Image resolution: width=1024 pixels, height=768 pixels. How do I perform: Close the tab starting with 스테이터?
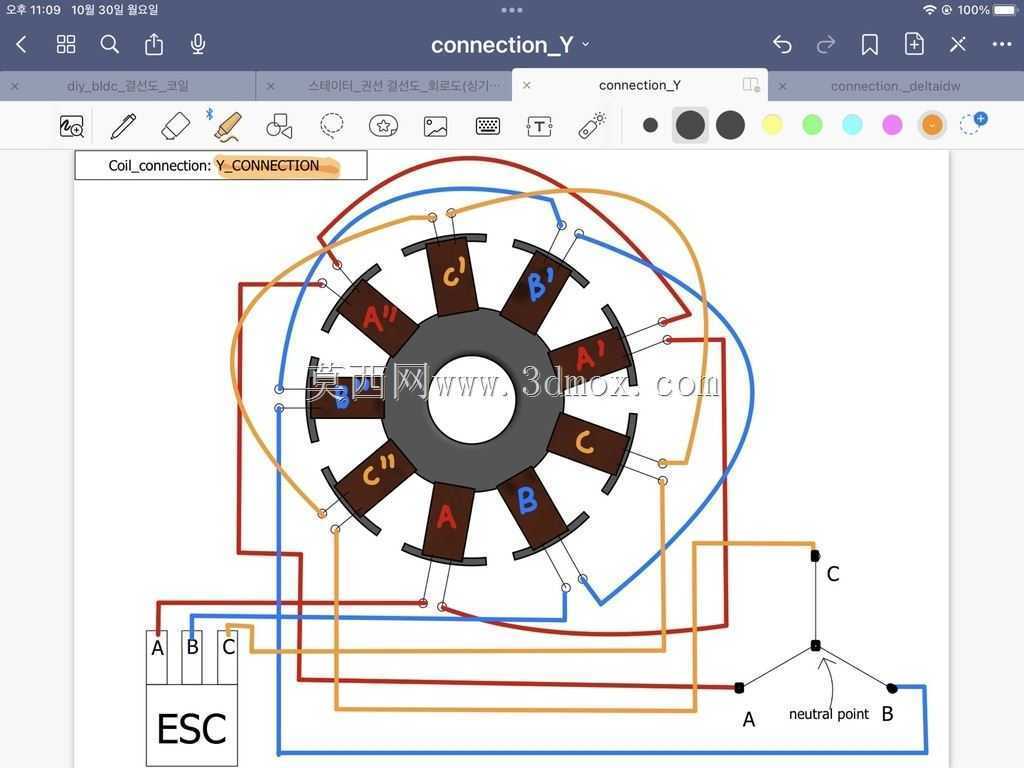click(x=270, y=86)
